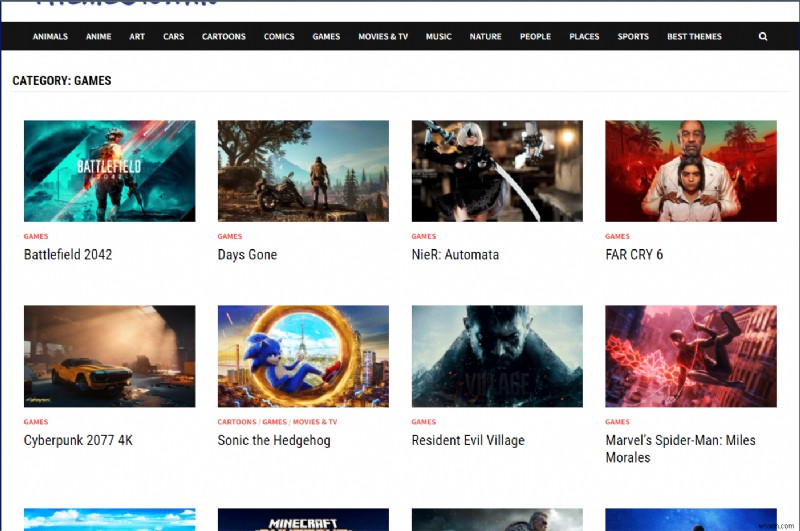Click the Battlefield 2042 title link

68,255
